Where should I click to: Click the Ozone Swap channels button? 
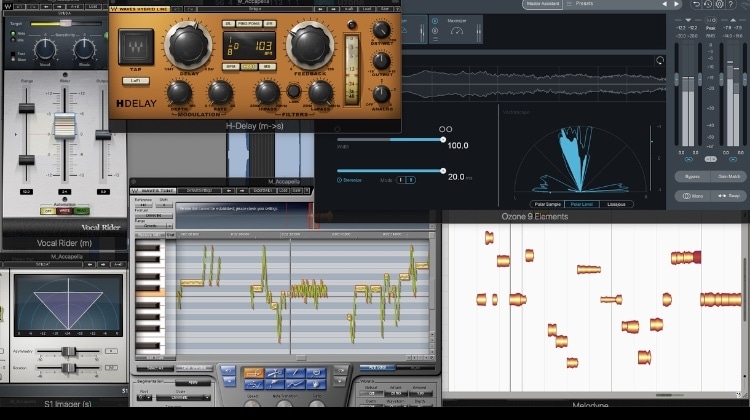(729, 196)
